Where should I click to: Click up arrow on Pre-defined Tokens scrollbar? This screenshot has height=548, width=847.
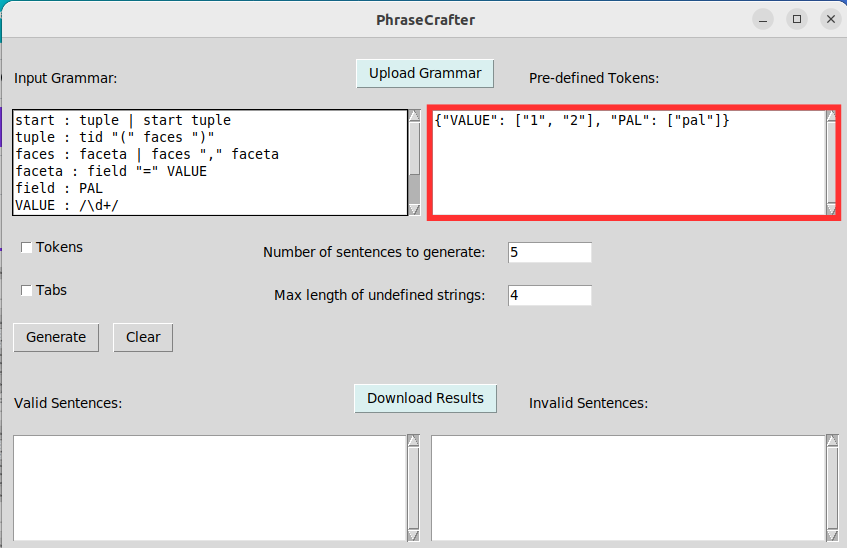click(x=830, y=116)
